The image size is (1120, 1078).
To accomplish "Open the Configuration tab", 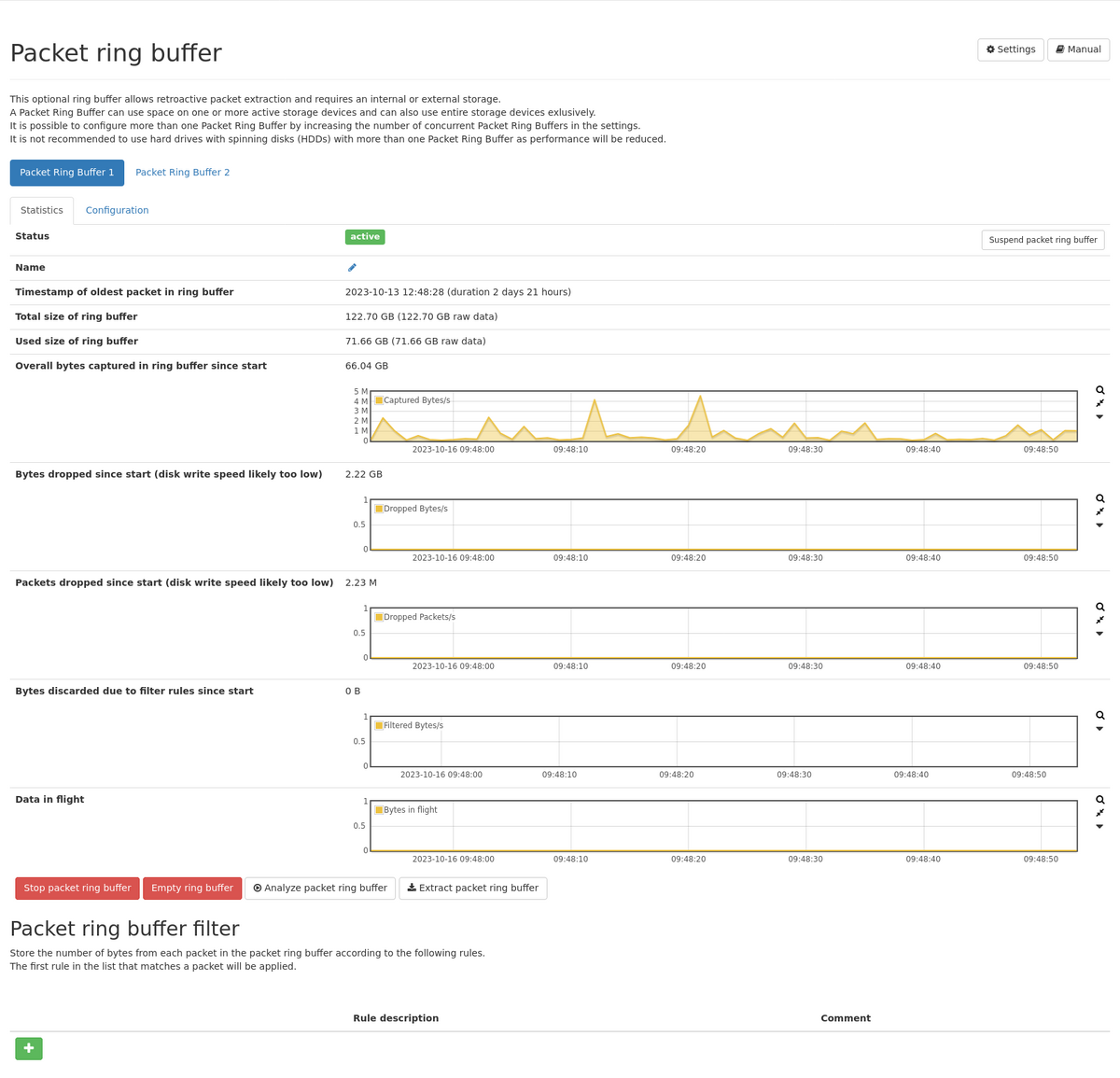I will click(x=117, y=211).
